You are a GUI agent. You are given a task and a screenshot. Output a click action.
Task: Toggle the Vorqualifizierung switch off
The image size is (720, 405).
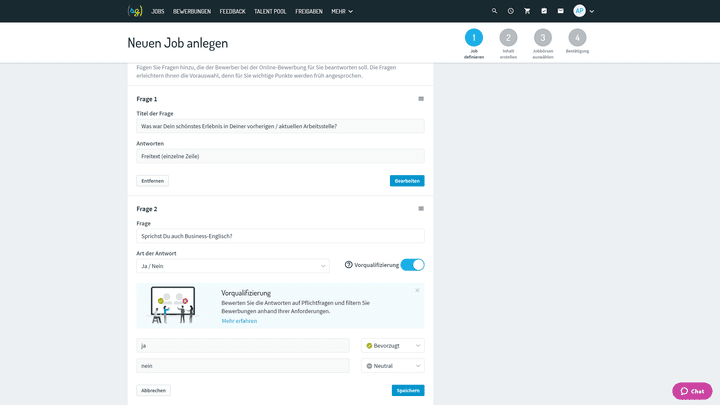point(412,265)
